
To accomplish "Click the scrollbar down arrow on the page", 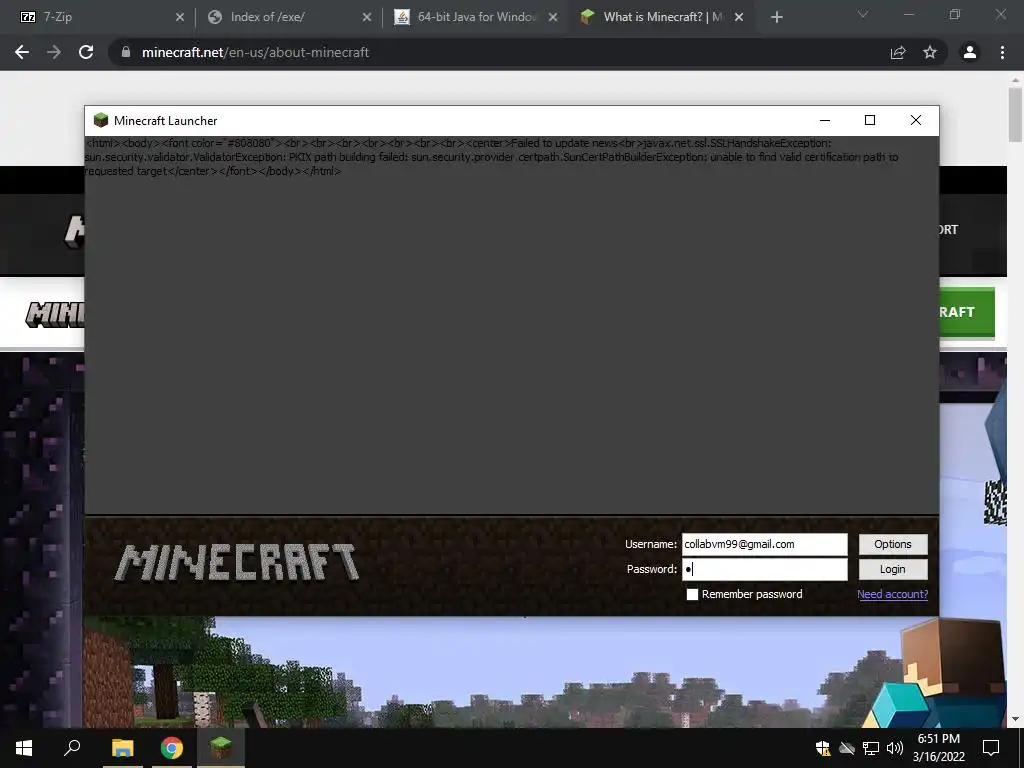I will [1015, 719].
